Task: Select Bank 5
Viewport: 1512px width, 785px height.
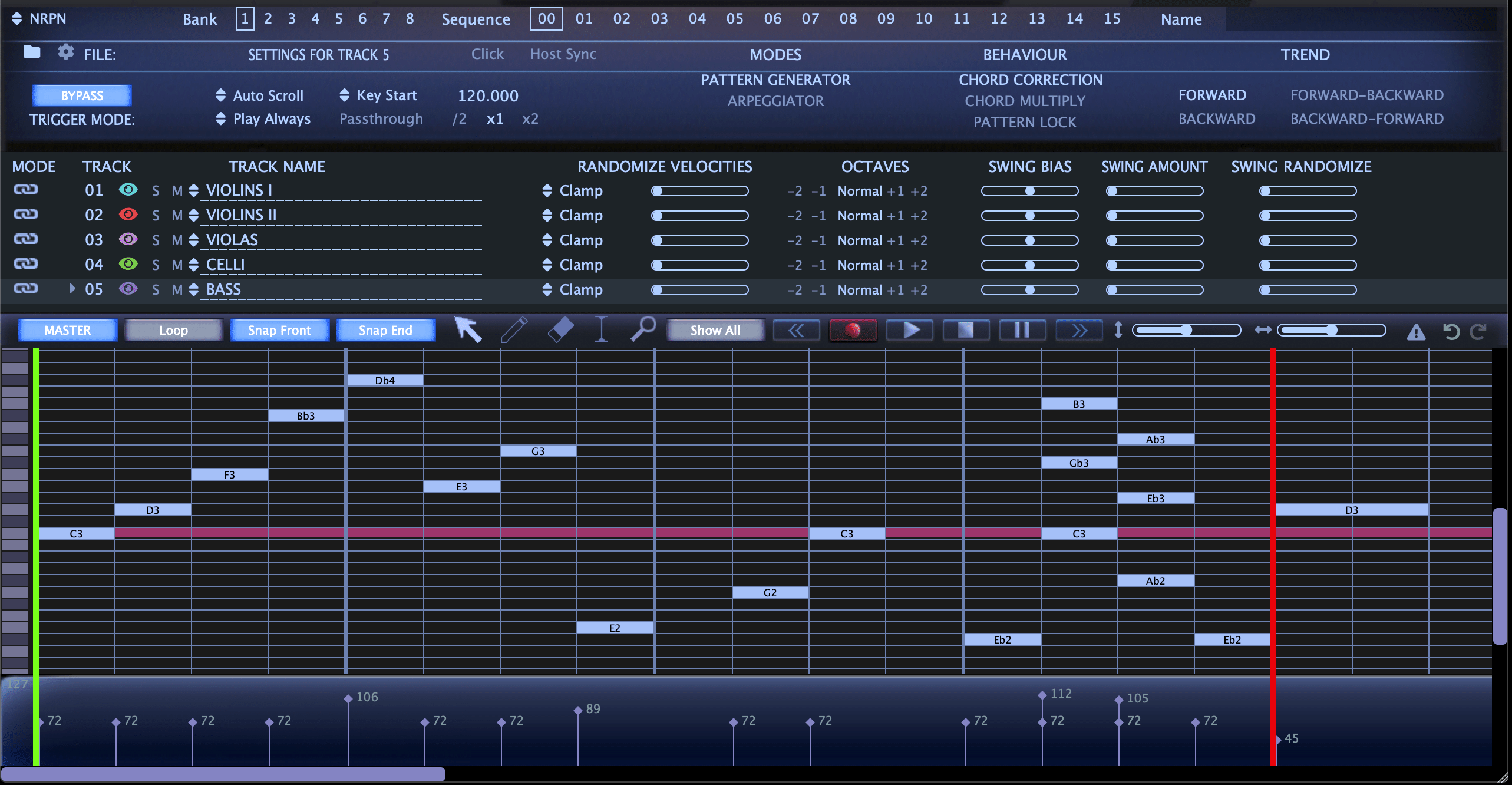Action: (339, 18)
